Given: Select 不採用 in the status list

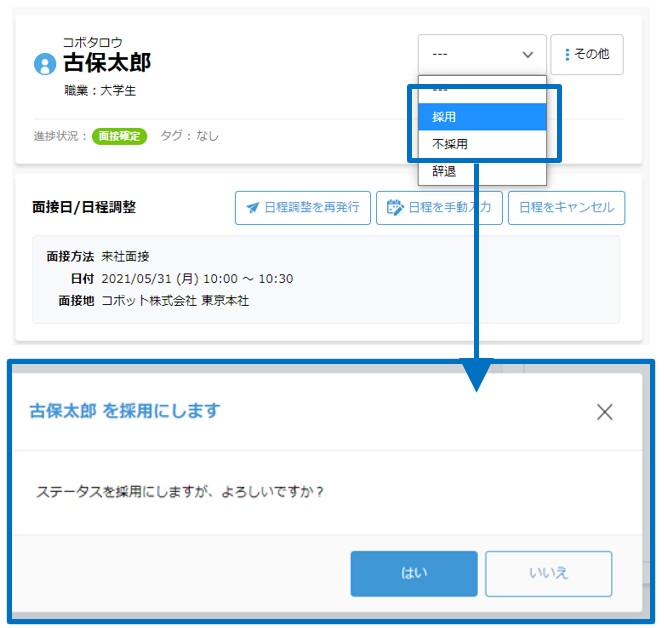Looking at the screenshot, I should point(482,144).
